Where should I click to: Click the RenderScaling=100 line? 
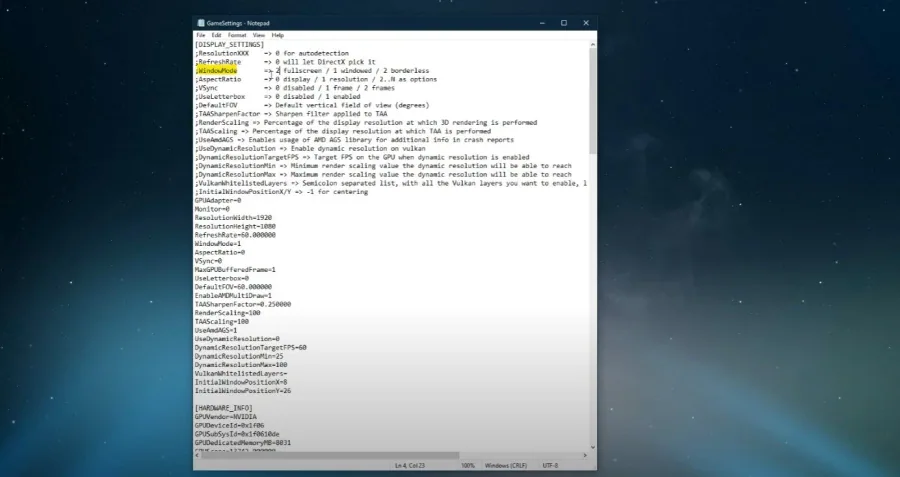(x=227, y=313)
